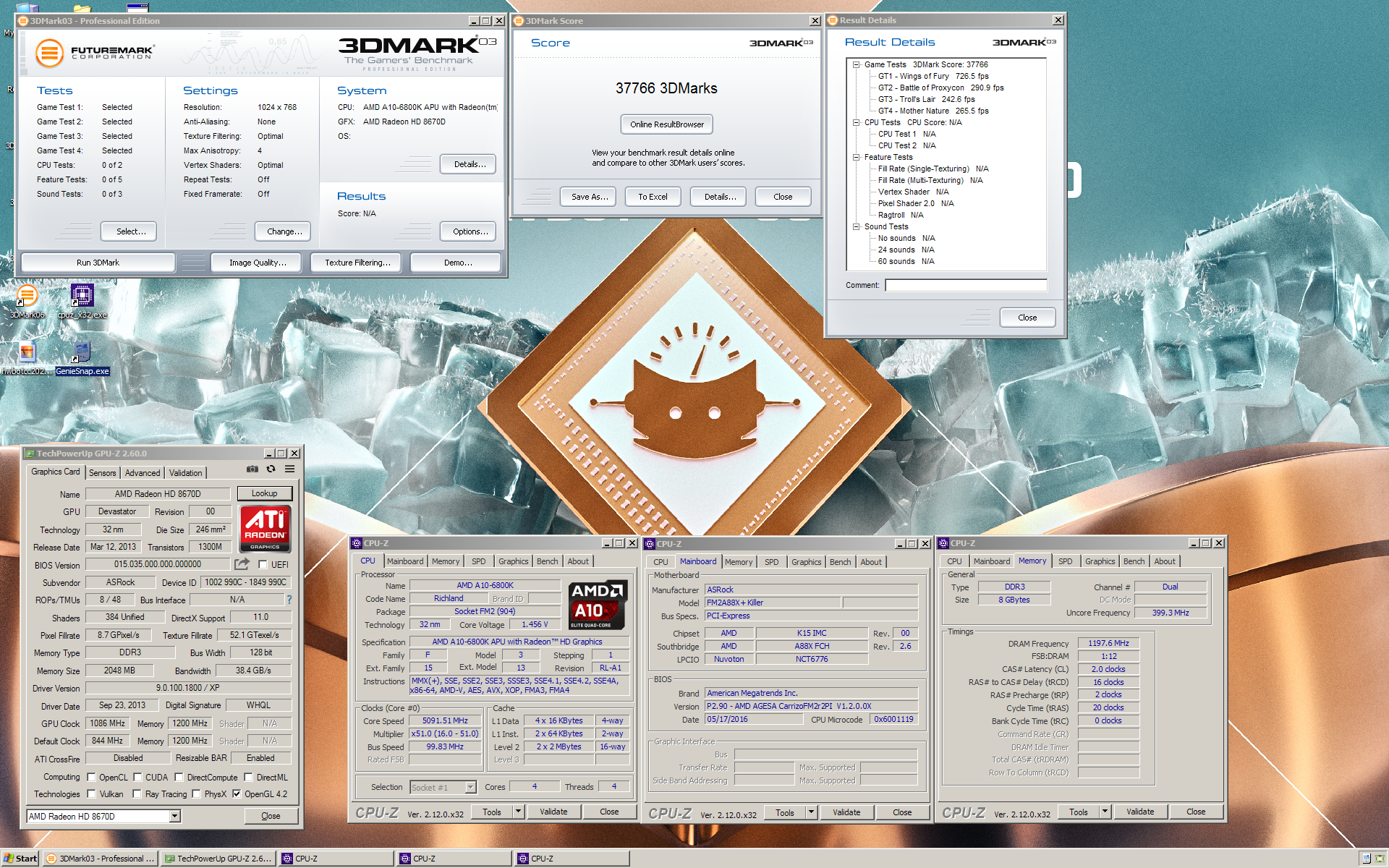Open Tools dropdown arrow in CPU-Z CPU window
The image size is (1389, 868).
[x=518, y=812]
